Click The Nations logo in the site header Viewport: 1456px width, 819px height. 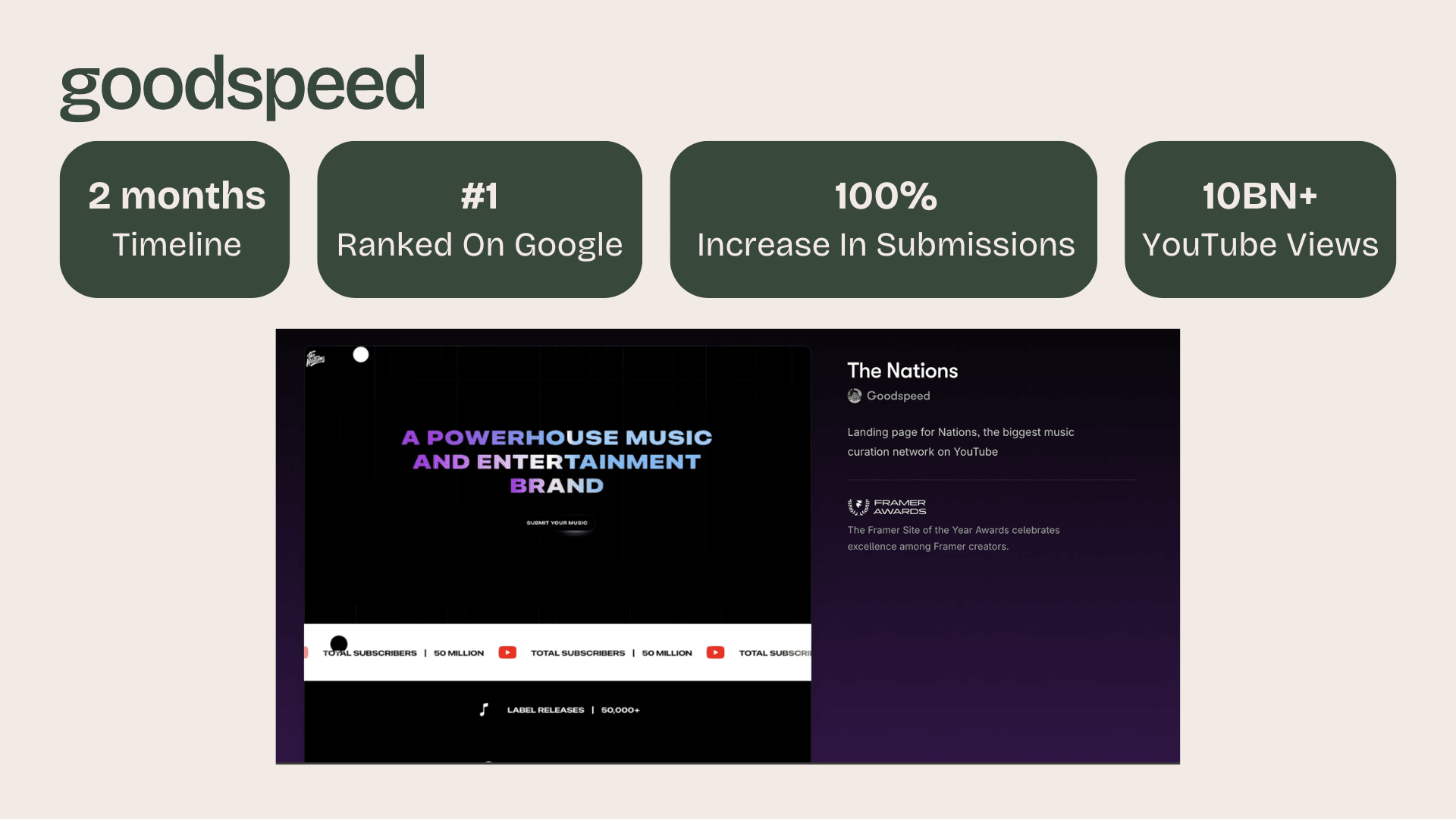[x=315, y=359]
